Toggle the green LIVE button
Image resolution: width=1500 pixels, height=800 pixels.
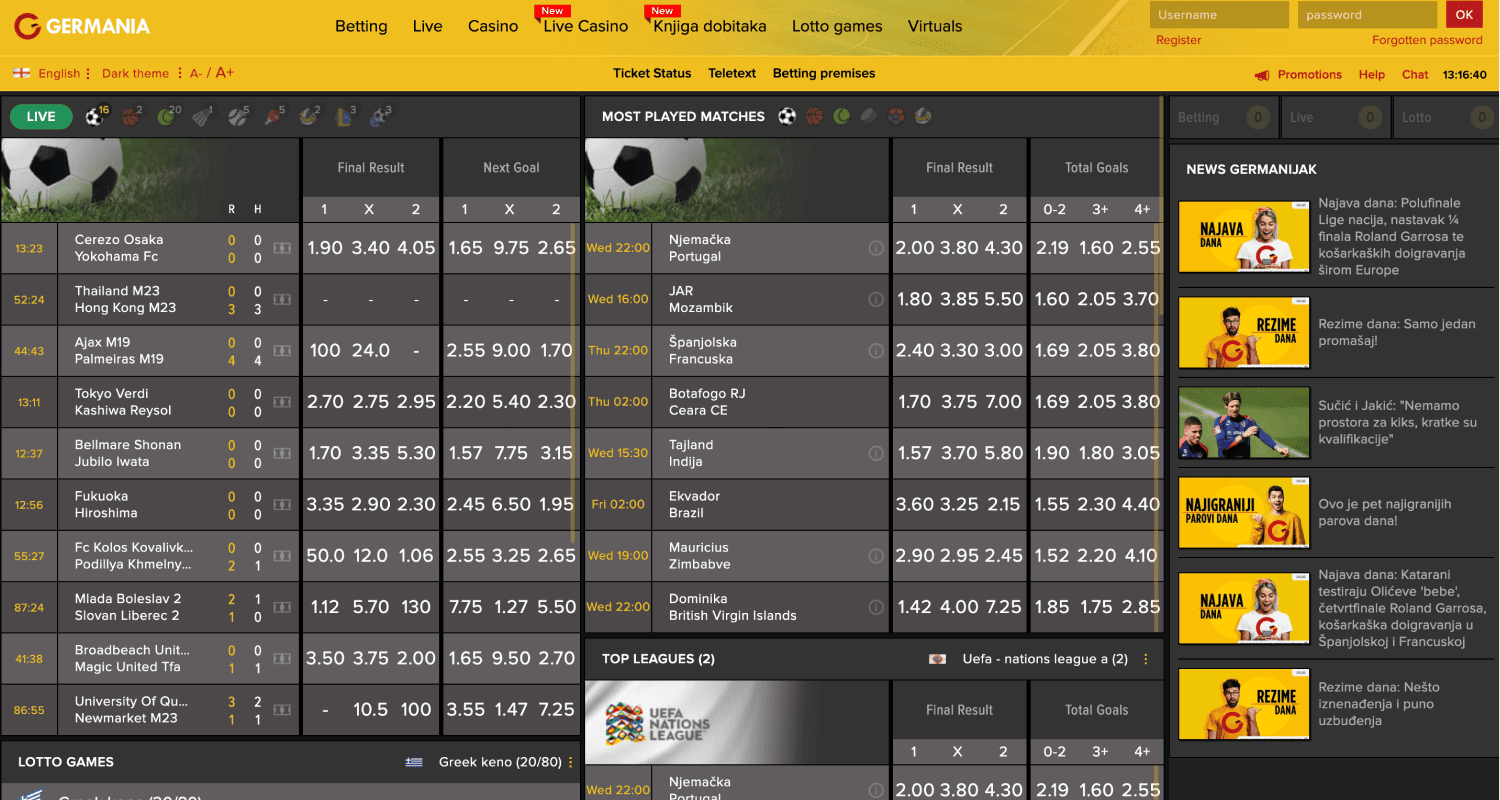tap(41, 117)
